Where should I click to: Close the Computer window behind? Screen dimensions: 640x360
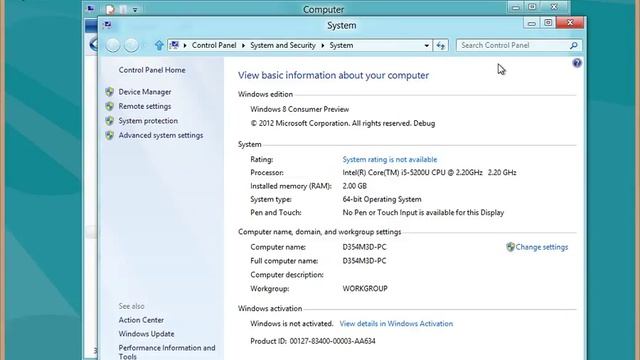click(x=554, y=7)
